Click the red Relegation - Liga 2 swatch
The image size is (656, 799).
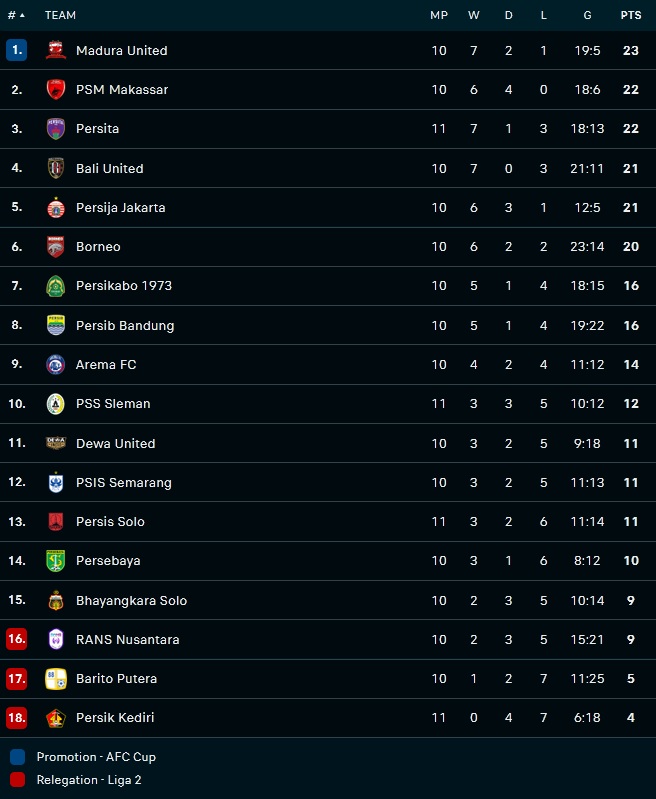point(17,780)
